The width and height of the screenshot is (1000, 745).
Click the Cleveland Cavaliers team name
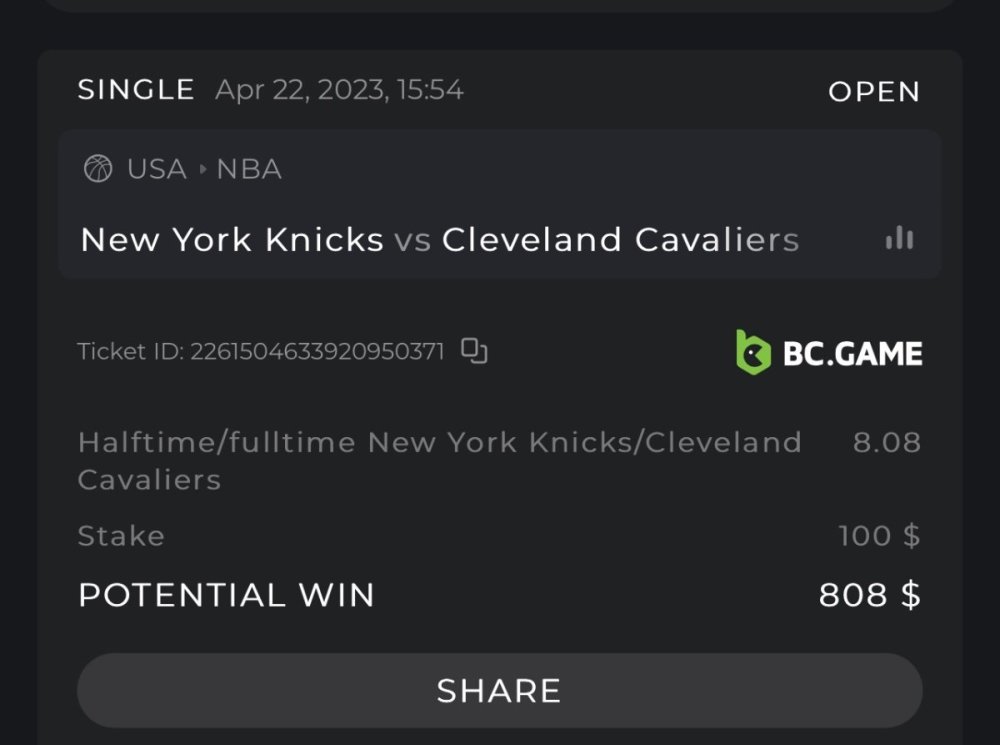[x=620, y=240]
